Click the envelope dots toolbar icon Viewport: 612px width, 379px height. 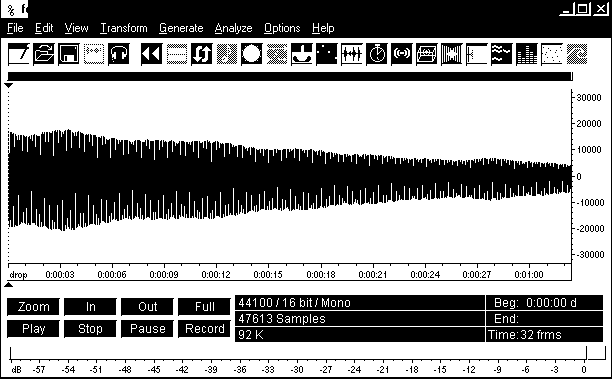pos(327,54)
